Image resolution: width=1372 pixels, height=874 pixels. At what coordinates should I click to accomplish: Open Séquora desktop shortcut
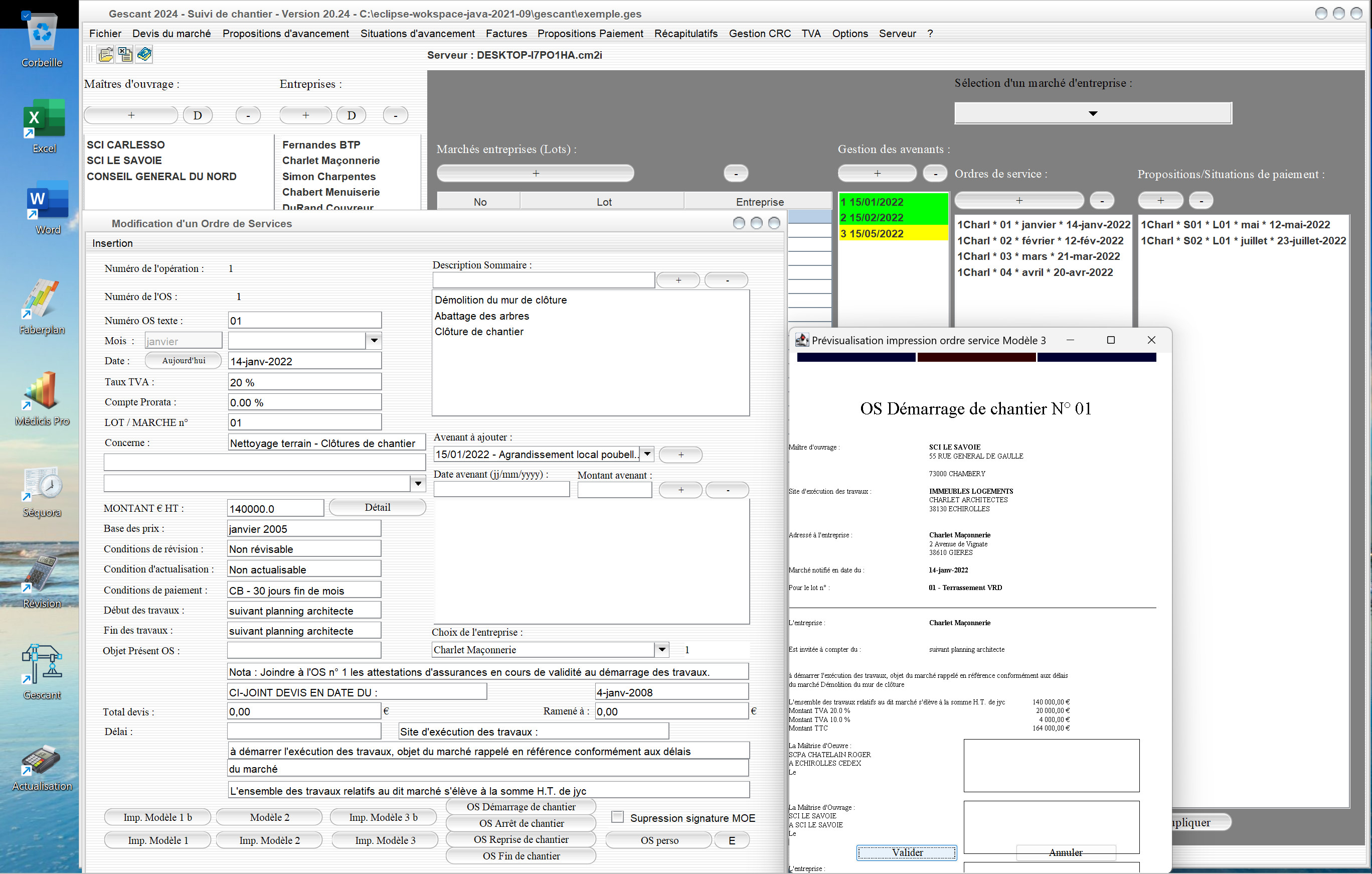coord(42,492)
